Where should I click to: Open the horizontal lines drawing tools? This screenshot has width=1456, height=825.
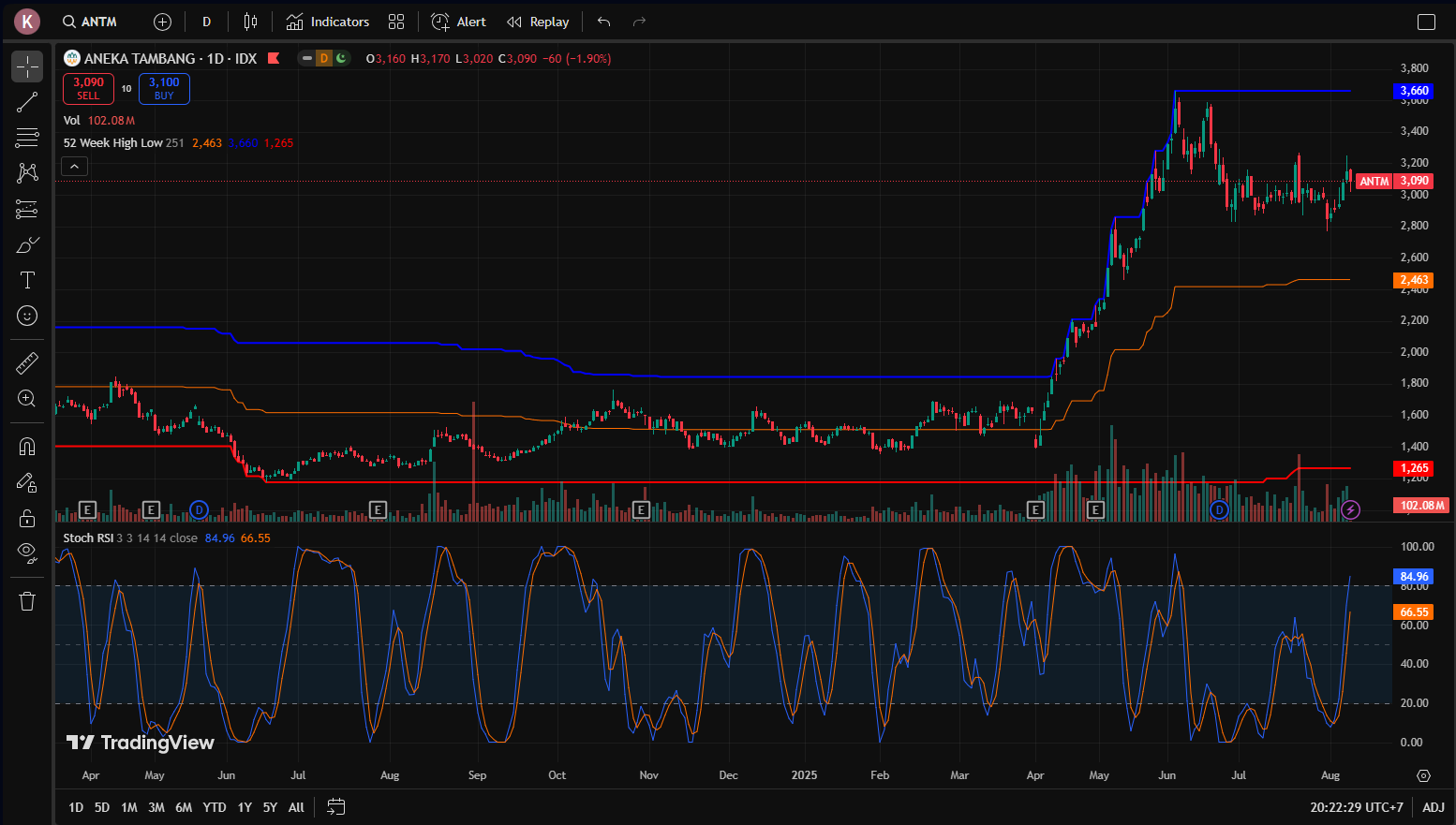(x=27, y=138)
